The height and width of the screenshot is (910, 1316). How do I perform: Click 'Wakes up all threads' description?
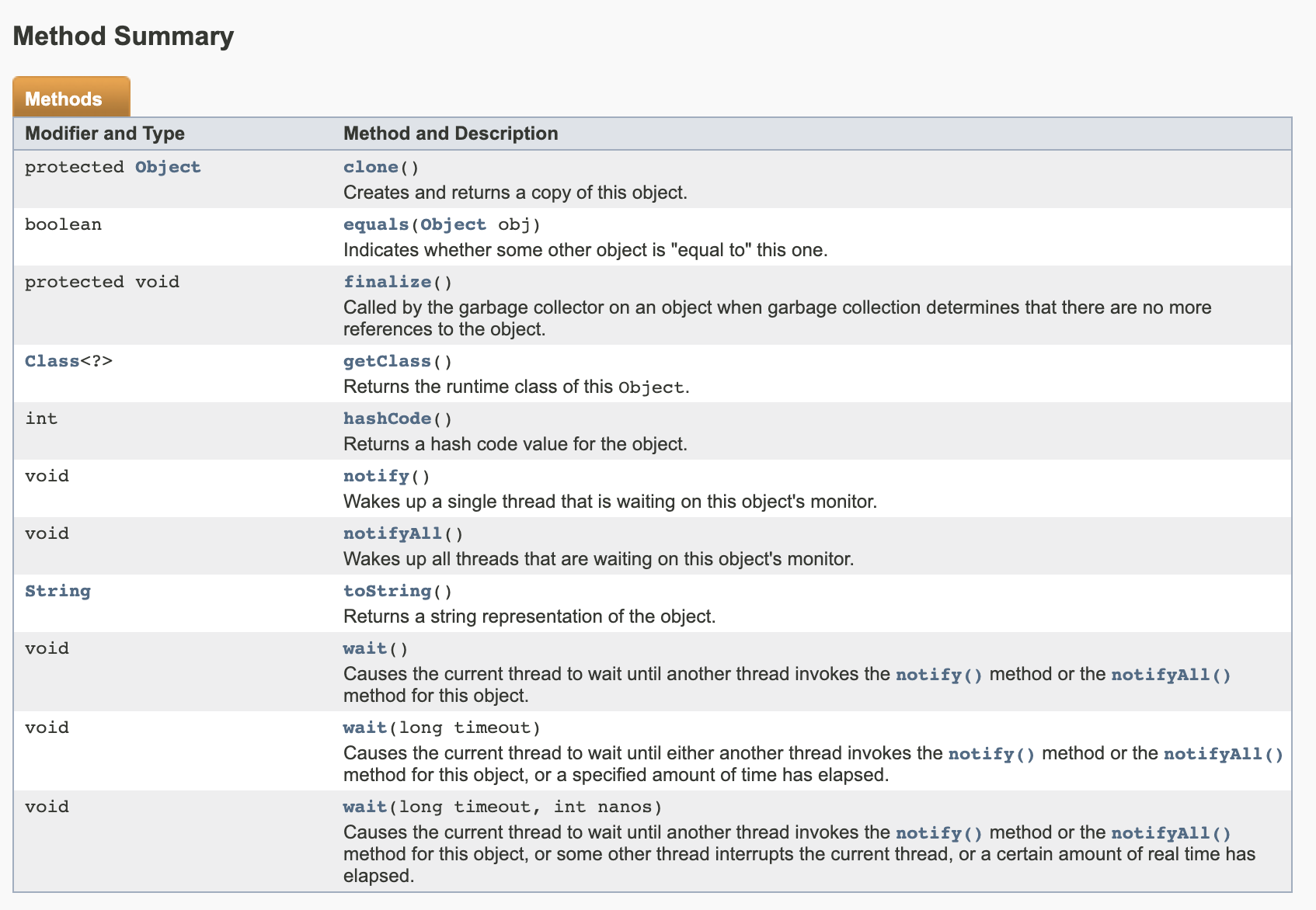(x=598, y=559)
